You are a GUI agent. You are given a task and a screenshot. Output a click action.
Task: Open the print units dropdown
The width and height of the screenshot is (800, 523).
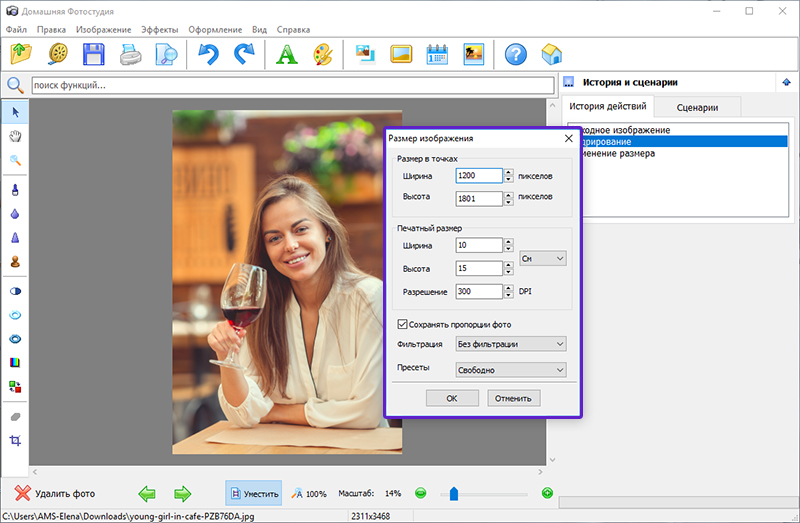[543, 258]
